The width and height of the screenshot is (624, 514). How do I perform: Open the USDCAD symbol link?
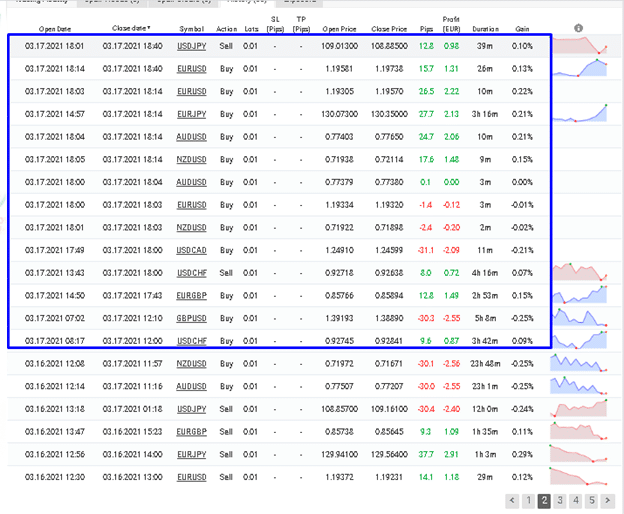tap(191, 250)
